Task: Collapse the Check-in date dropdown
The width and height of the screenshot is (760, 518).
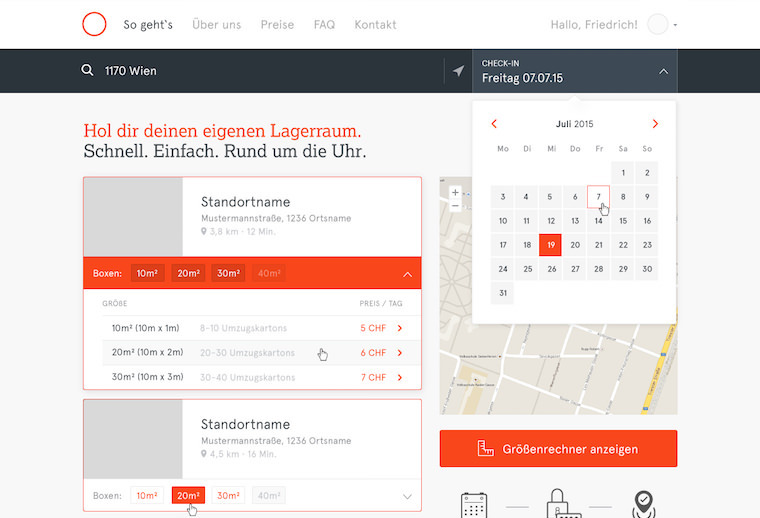Action: point(663,72)
